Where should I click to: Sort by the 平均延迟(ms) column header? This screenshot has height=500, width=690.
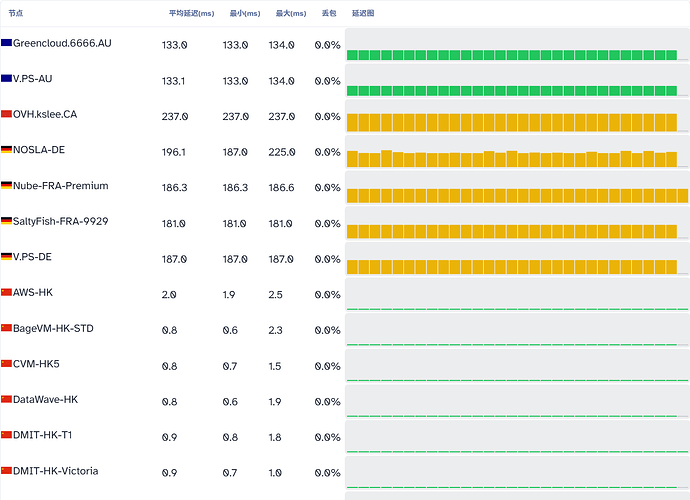191,13
